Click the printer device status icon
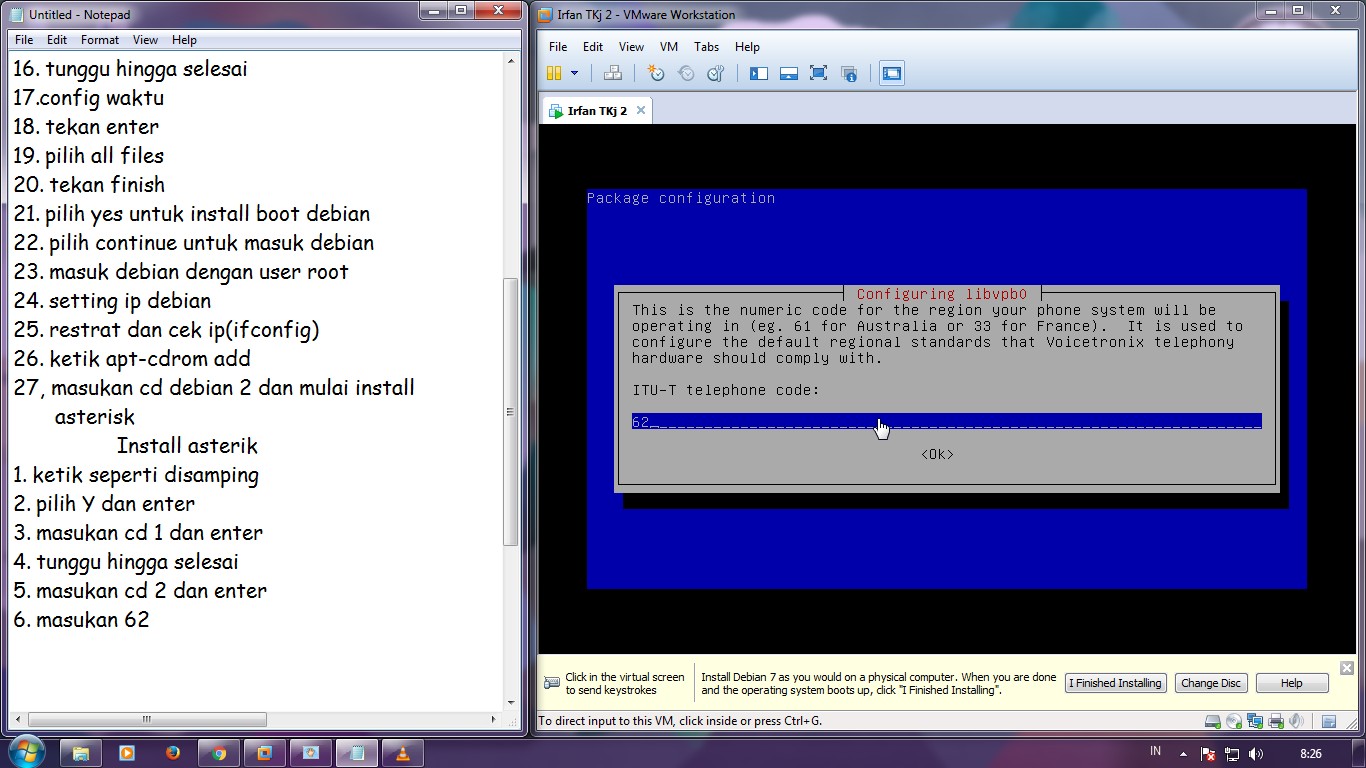1366x768 pixels. click(1276, 721)
